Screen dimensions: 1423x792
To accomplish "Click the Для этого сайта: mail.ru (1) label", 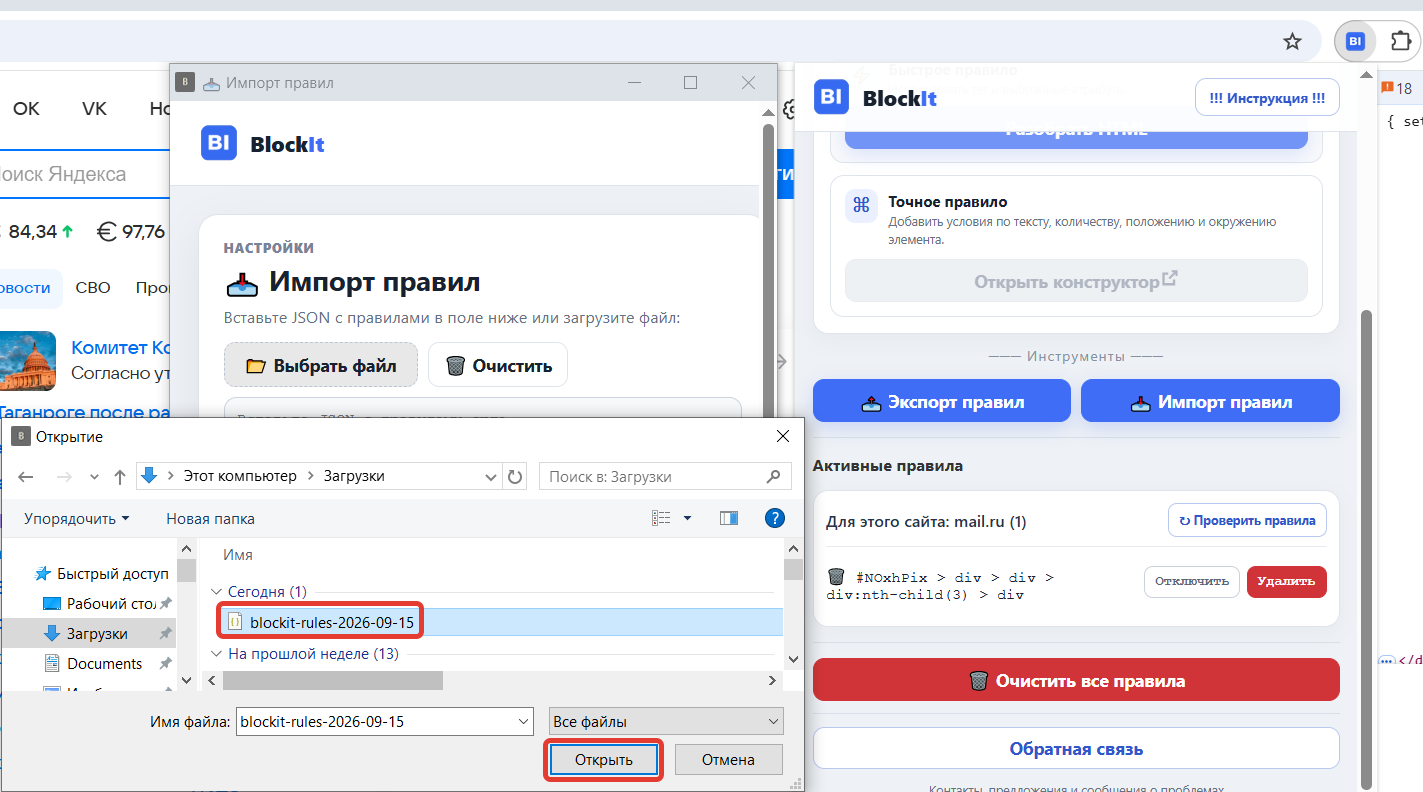I will point(926,521).
